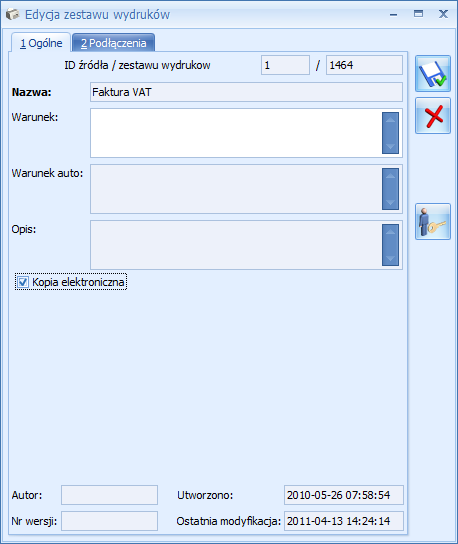Click Warunek auto scrollbar down arrow
458x544 pixels.
pyautogui.click(x=390, y=203)
